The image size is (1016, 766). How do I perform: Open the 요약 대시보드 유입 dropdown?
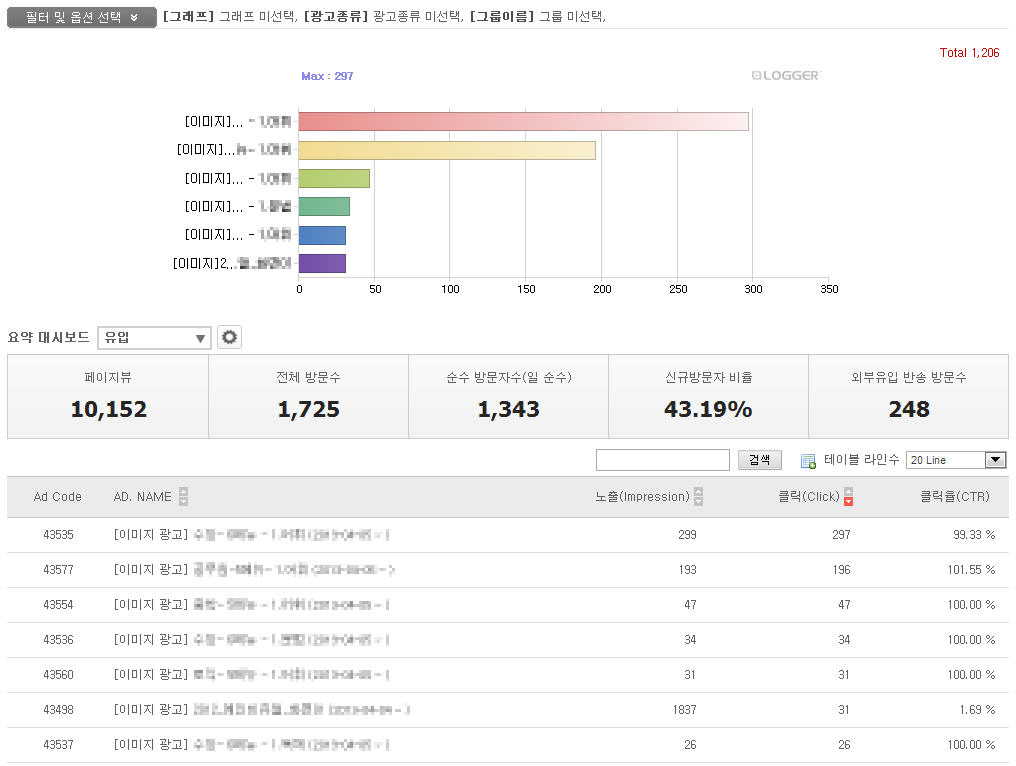pos(154,338)
